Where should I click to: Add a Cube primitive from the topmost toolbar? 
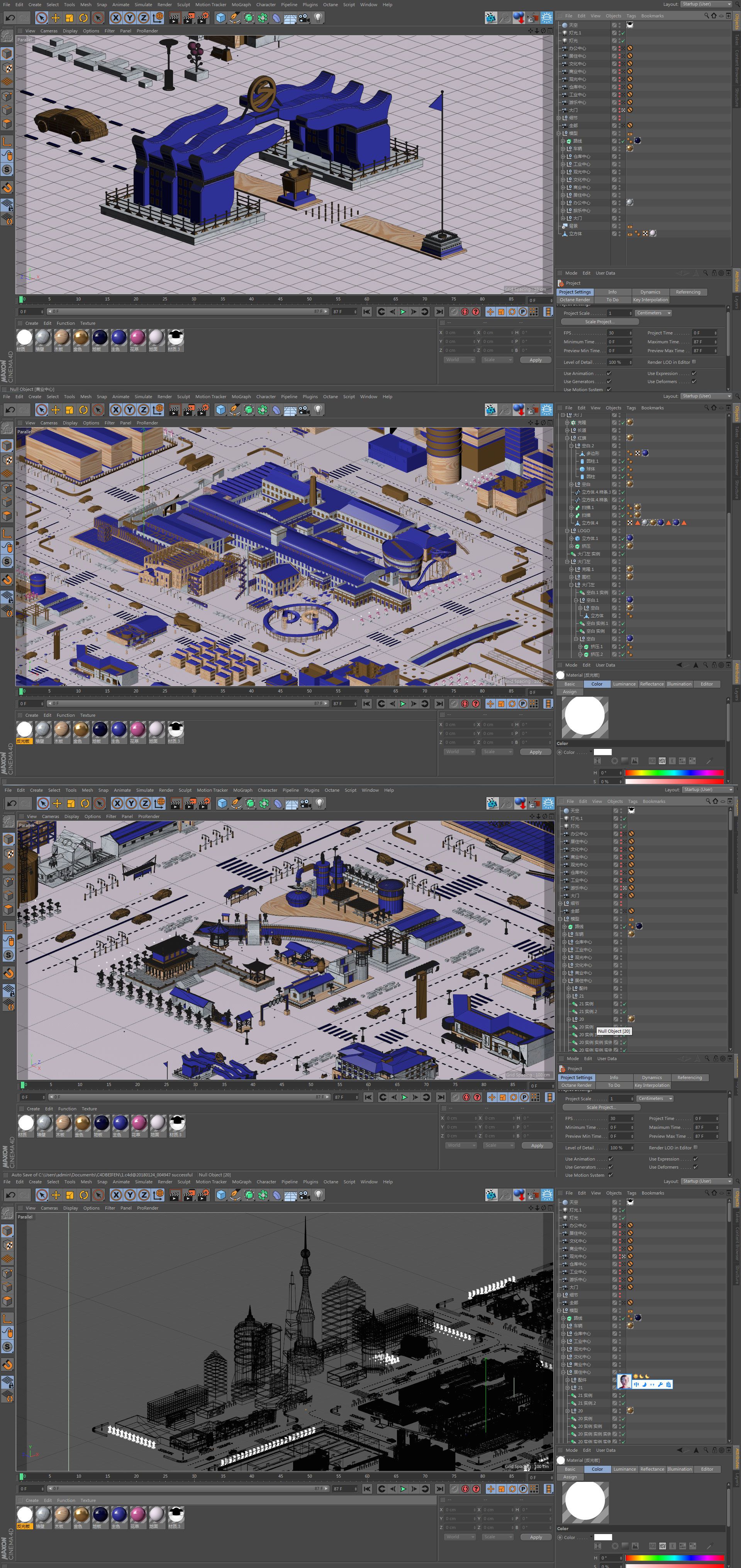[x=221, y=18]
